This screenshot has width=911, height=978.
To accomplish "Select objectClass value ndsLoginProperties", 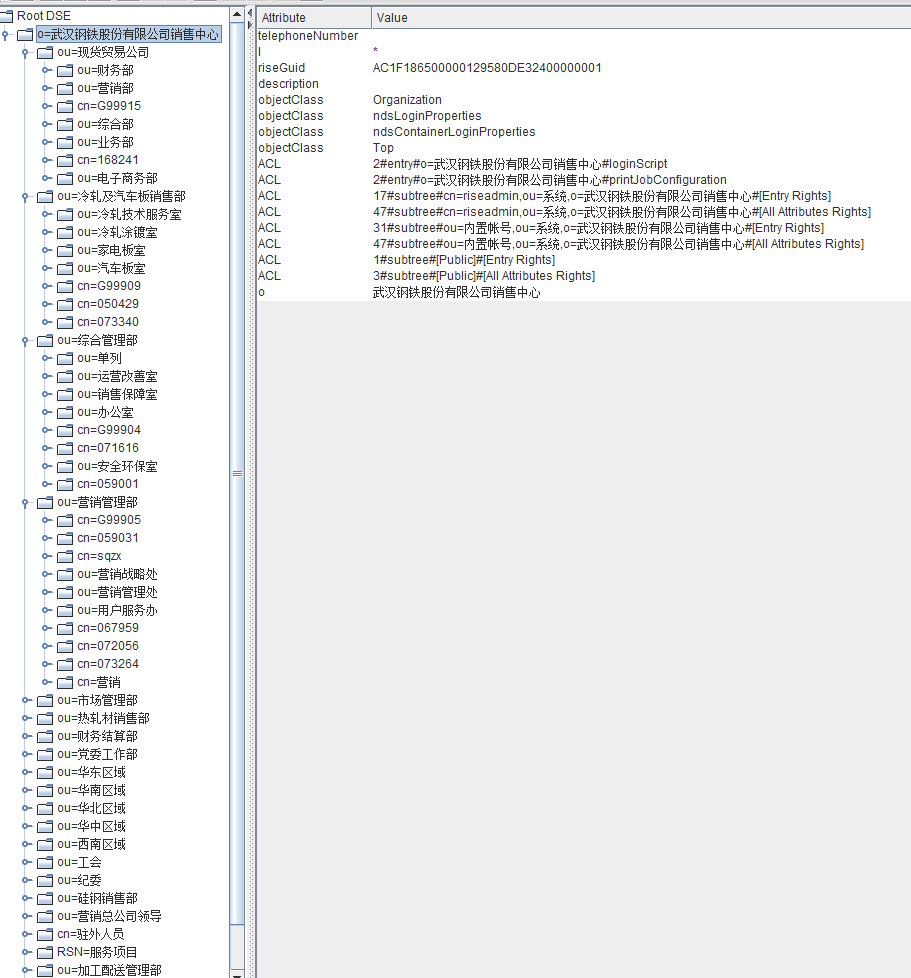I will coord(427,116).
